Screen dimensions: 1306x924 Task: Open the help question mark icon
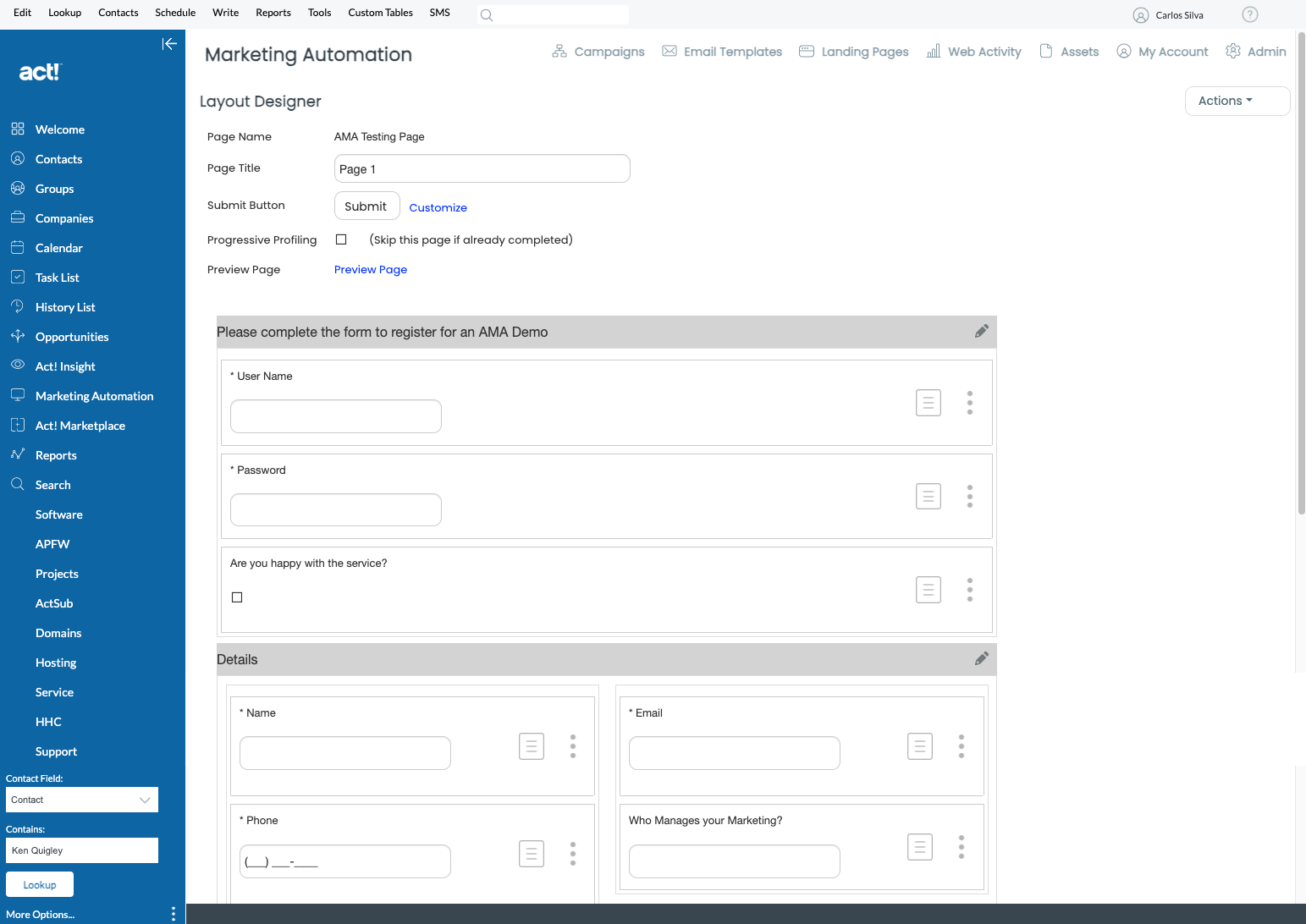pyautogui.click(x=1250, y=14)
